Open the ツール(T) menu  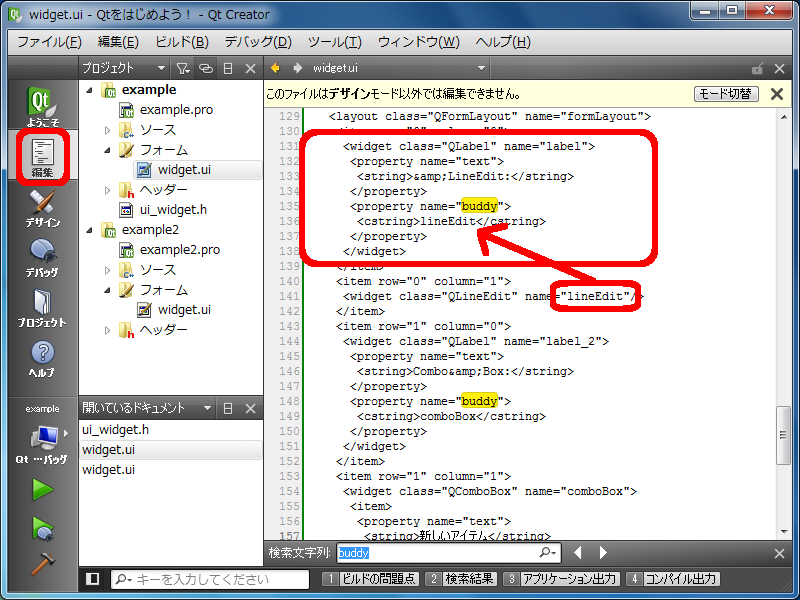[334, 42]
